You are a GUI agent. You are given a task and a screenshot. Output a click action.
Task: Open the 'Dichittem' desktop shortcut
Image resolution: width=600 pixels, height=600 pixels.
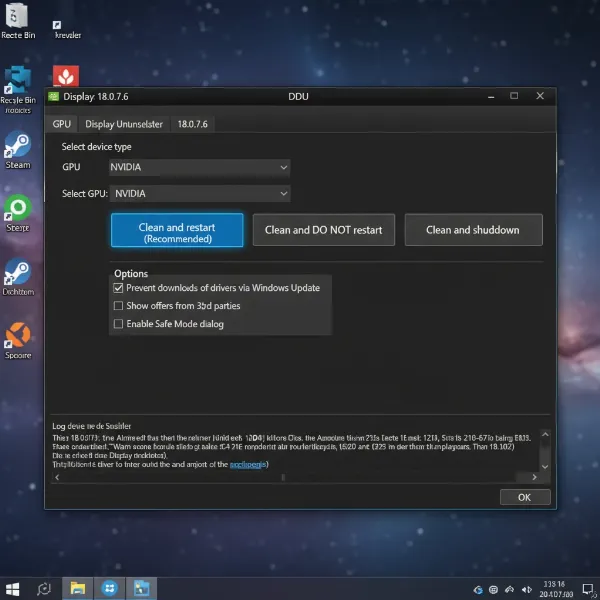pyautogui.click(x=18, y=277)
